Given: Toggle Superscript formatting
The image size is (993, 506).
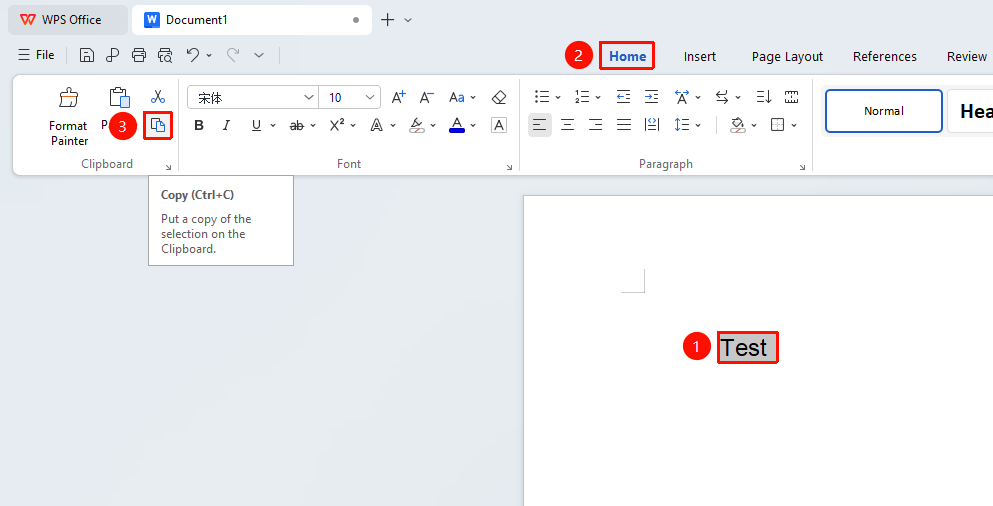Looking at the screenshot, I should click(x=337, y=125).
